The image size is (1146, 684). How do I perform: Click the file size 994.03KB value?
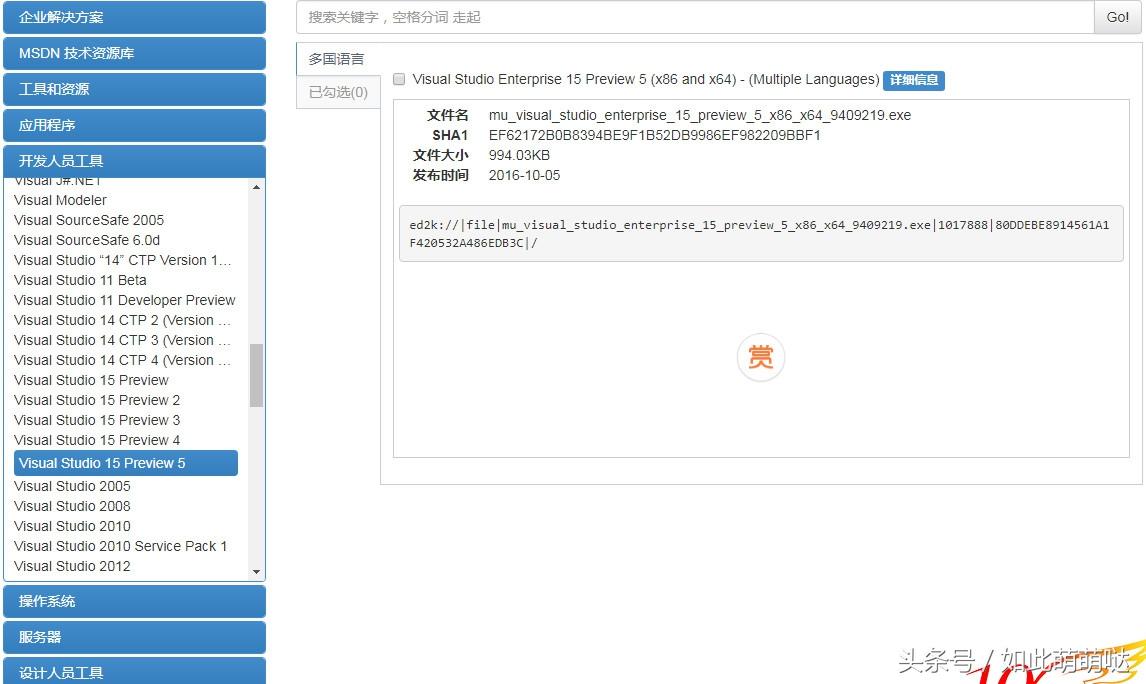point(519,155)
